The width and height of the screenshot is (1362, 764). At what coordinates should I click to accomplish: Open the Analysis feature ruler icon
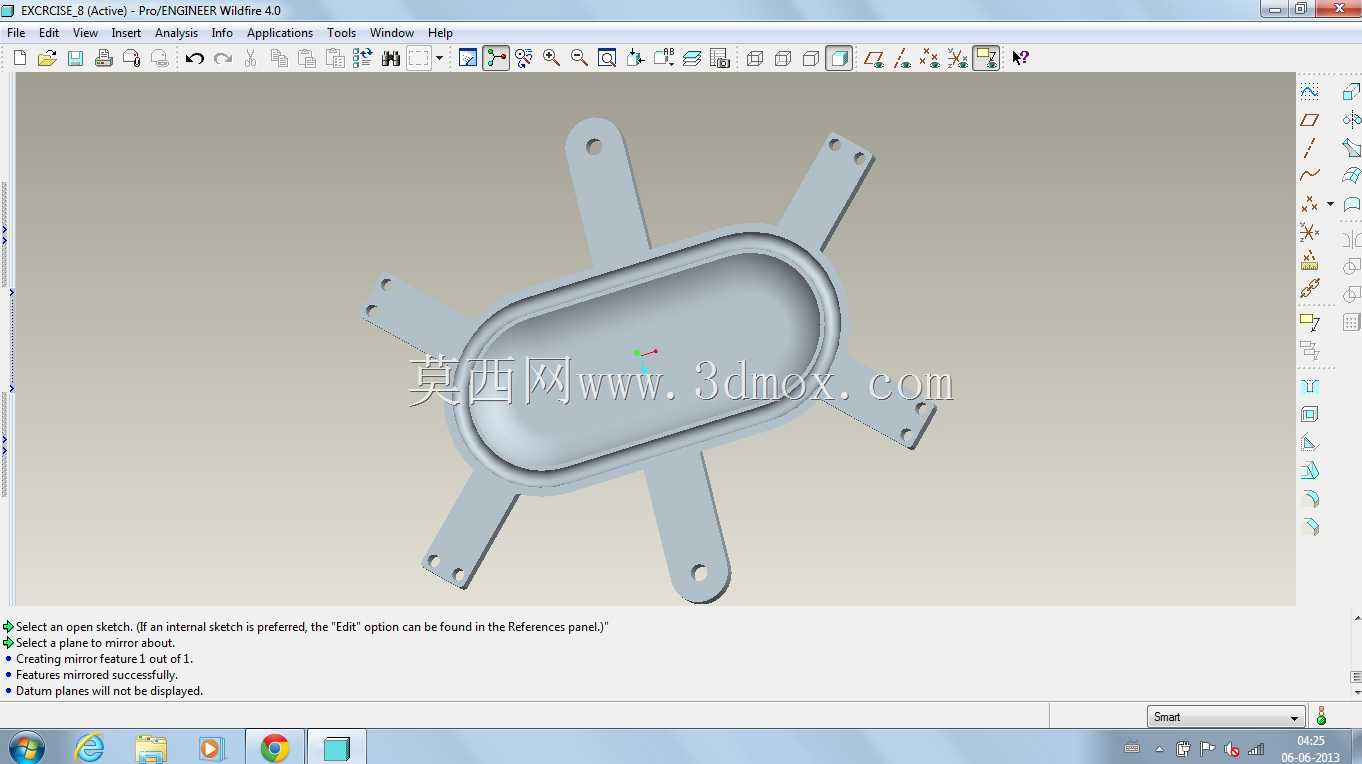pos(1309,261)
